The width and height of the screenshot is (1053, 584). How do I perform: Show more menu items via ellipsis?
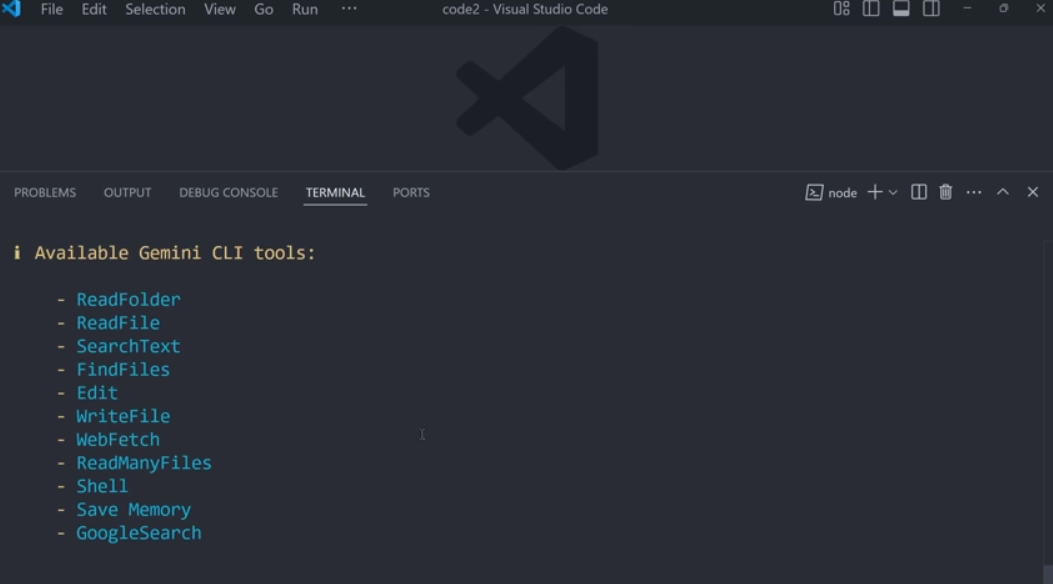click(349, 9)
